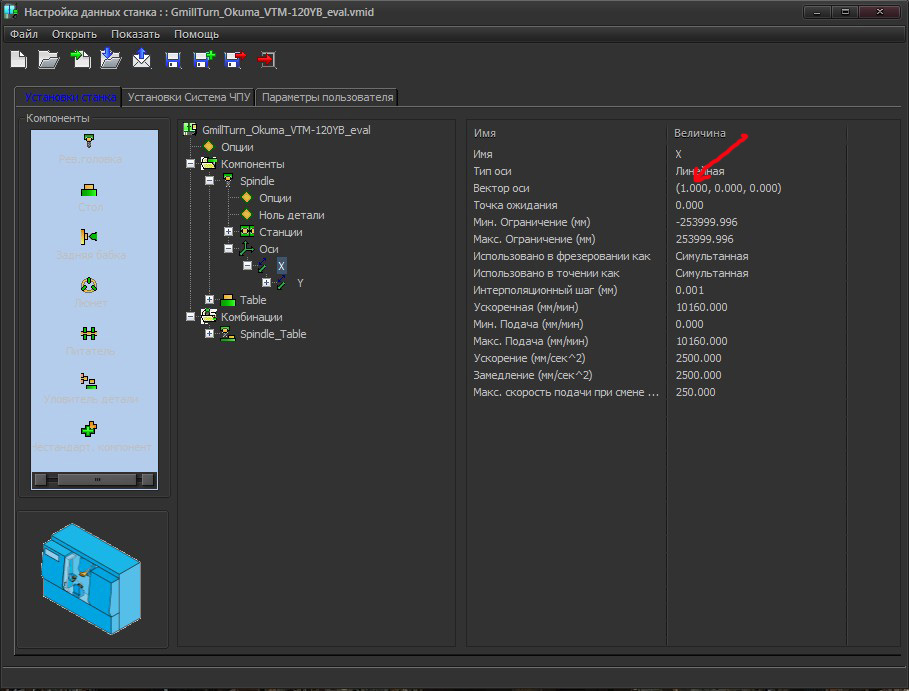The image size is (909, 691).
Task: Select Ноль детали tree item
Action: [x=291, y=215]
